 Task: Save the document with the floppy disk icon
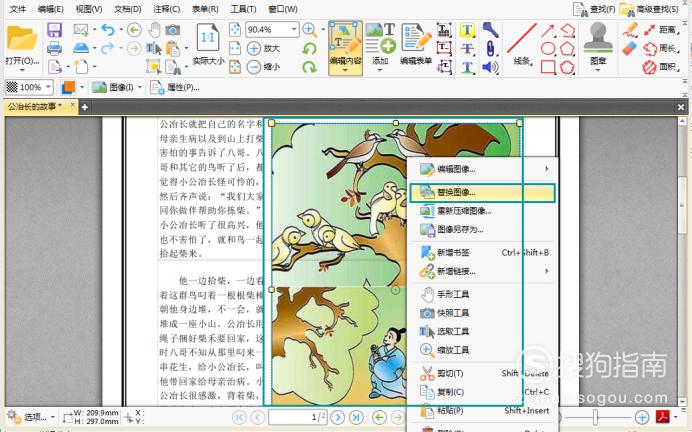pos(54,30)
